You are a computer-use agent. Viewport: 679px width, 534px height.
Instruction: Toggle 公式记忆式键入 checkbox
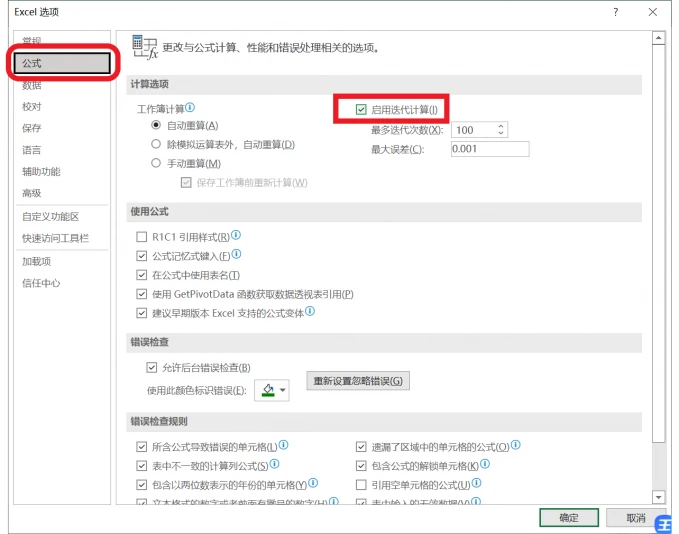coord(142,256)
